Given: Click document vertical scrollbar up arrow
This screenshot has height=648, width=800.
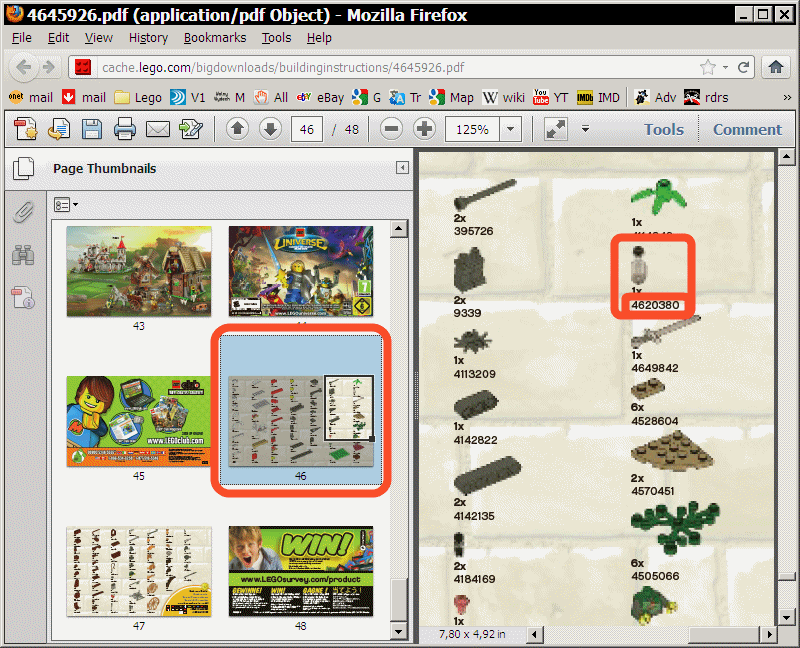Looking at the screenshot, I should click(786, 157).
